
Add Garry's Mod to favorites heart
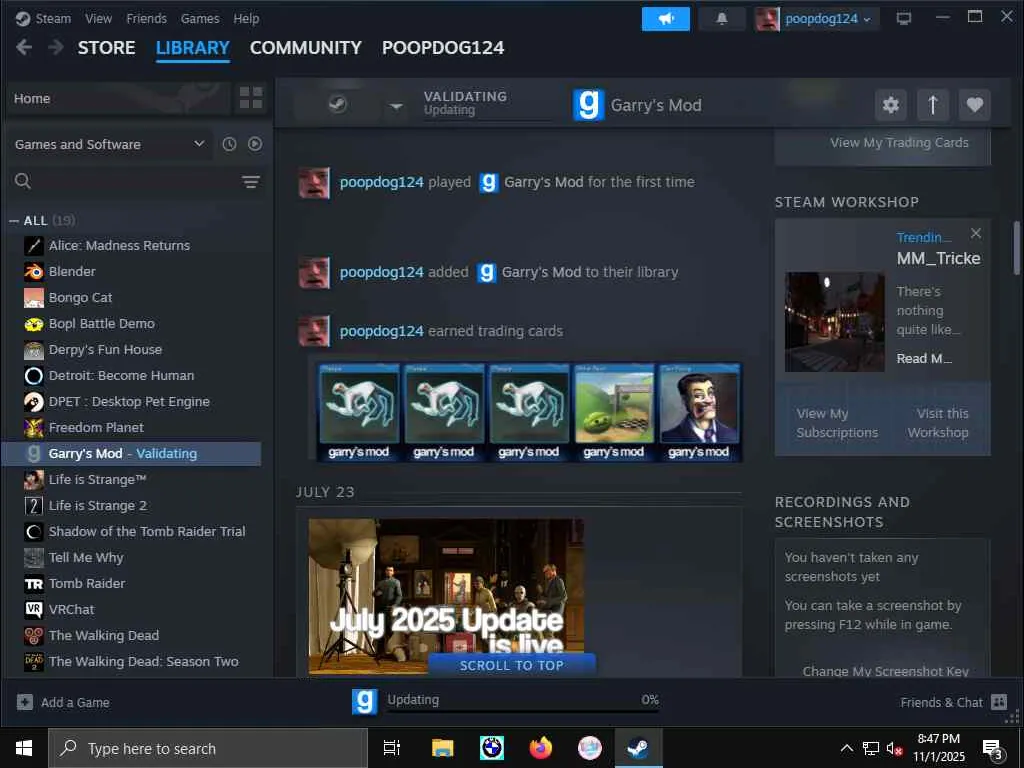click(x=974, y=105)
